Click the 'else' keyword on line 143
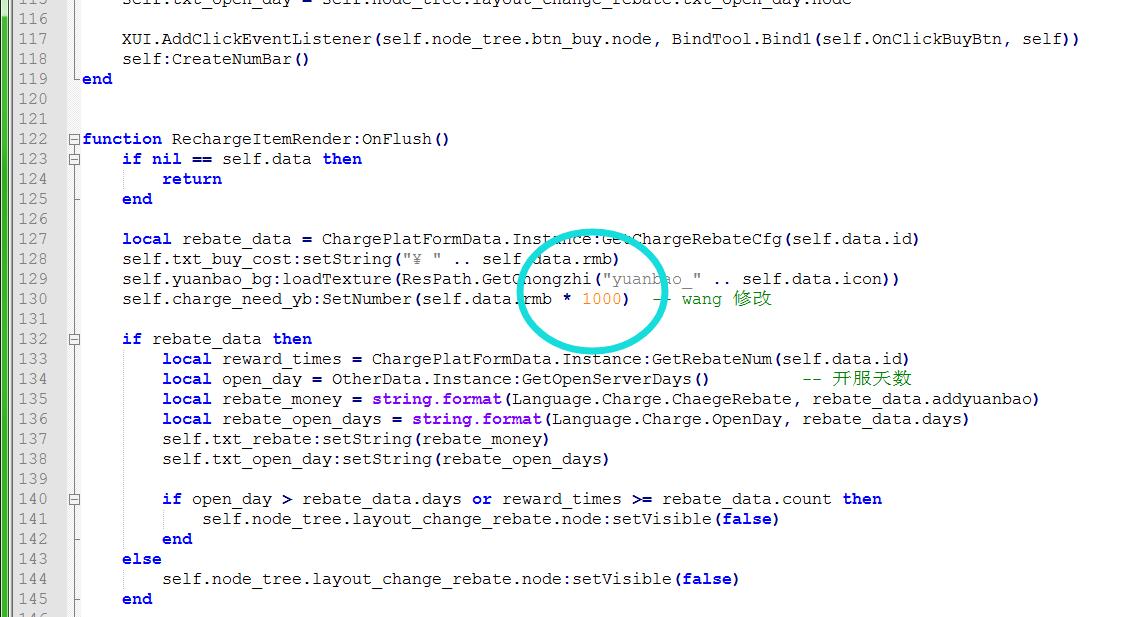1136x617 pixels. coord(141,559)
